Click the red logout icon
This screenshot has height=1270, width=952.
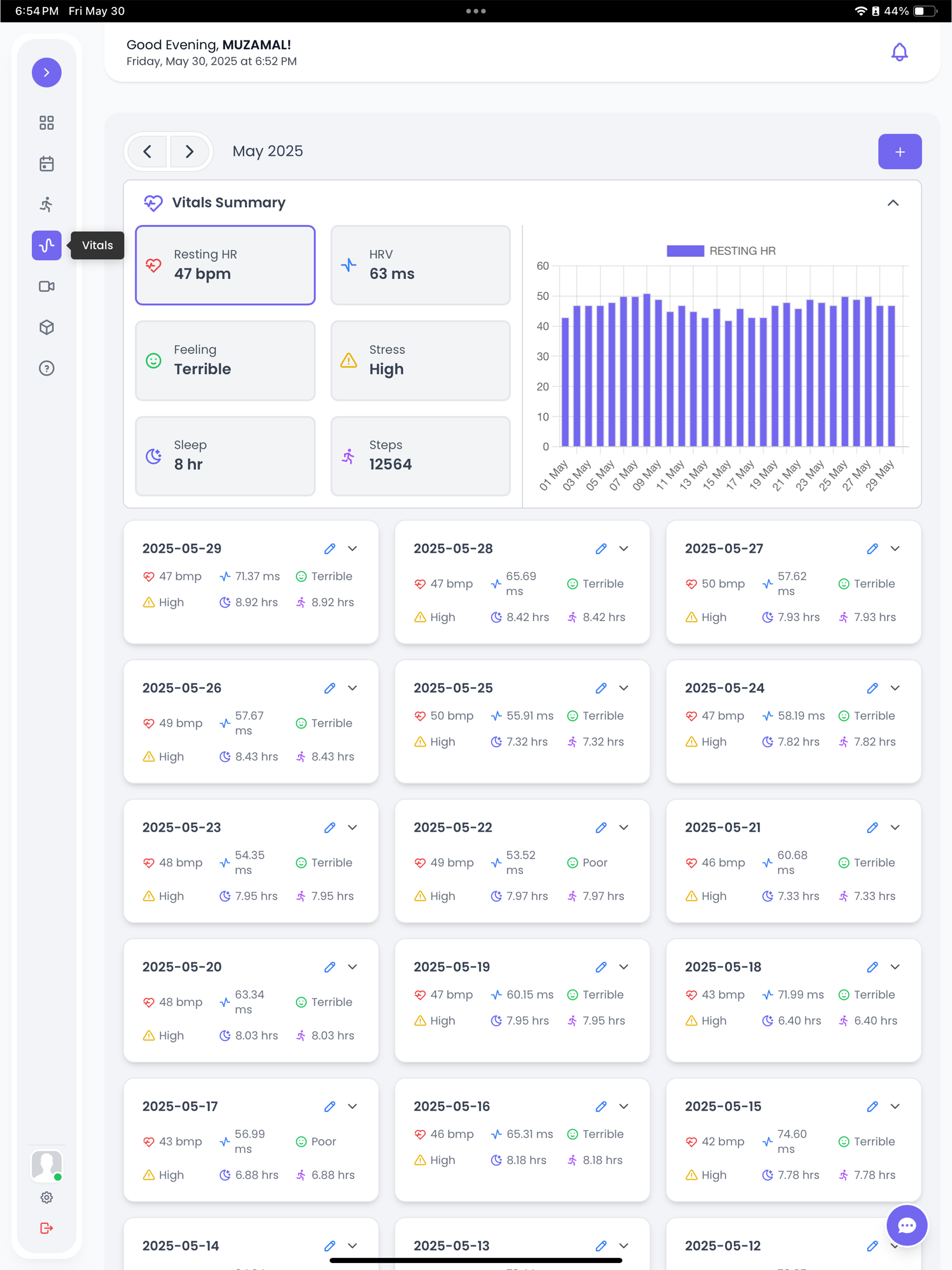pyautogui.click(x=47, y=1228)
